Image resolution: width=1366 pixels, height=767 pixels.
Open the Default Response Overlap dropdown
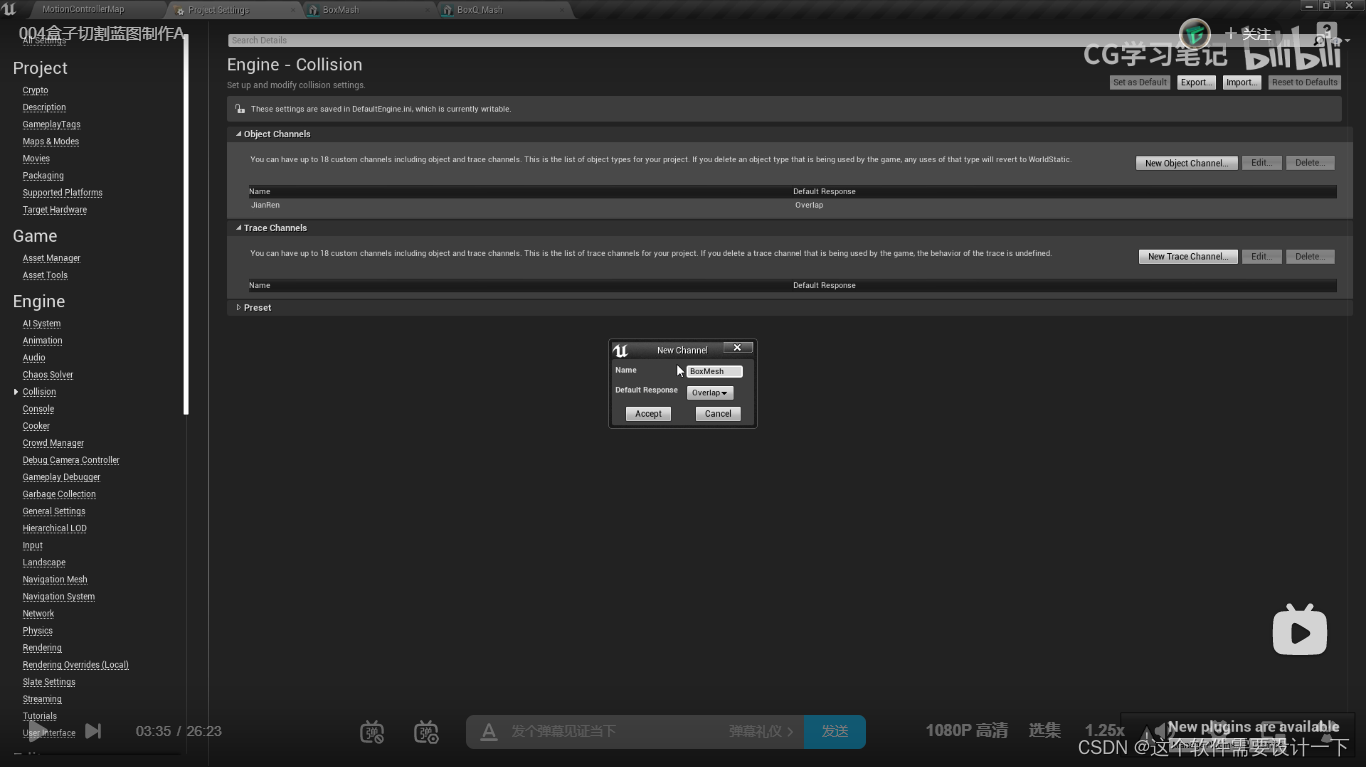(x=710, y=393)
